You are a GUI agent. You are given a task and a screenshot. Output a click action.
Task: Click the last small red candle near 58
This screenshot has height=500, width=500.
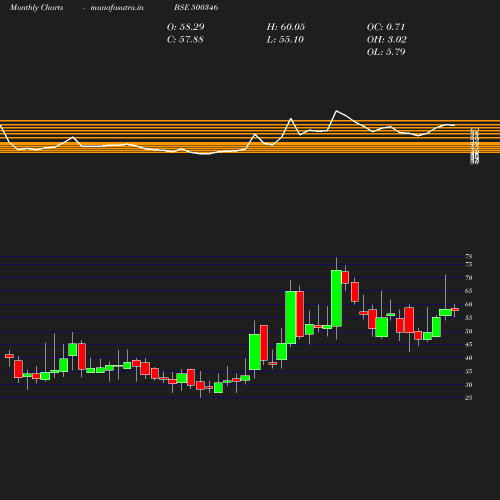(455, 310)
